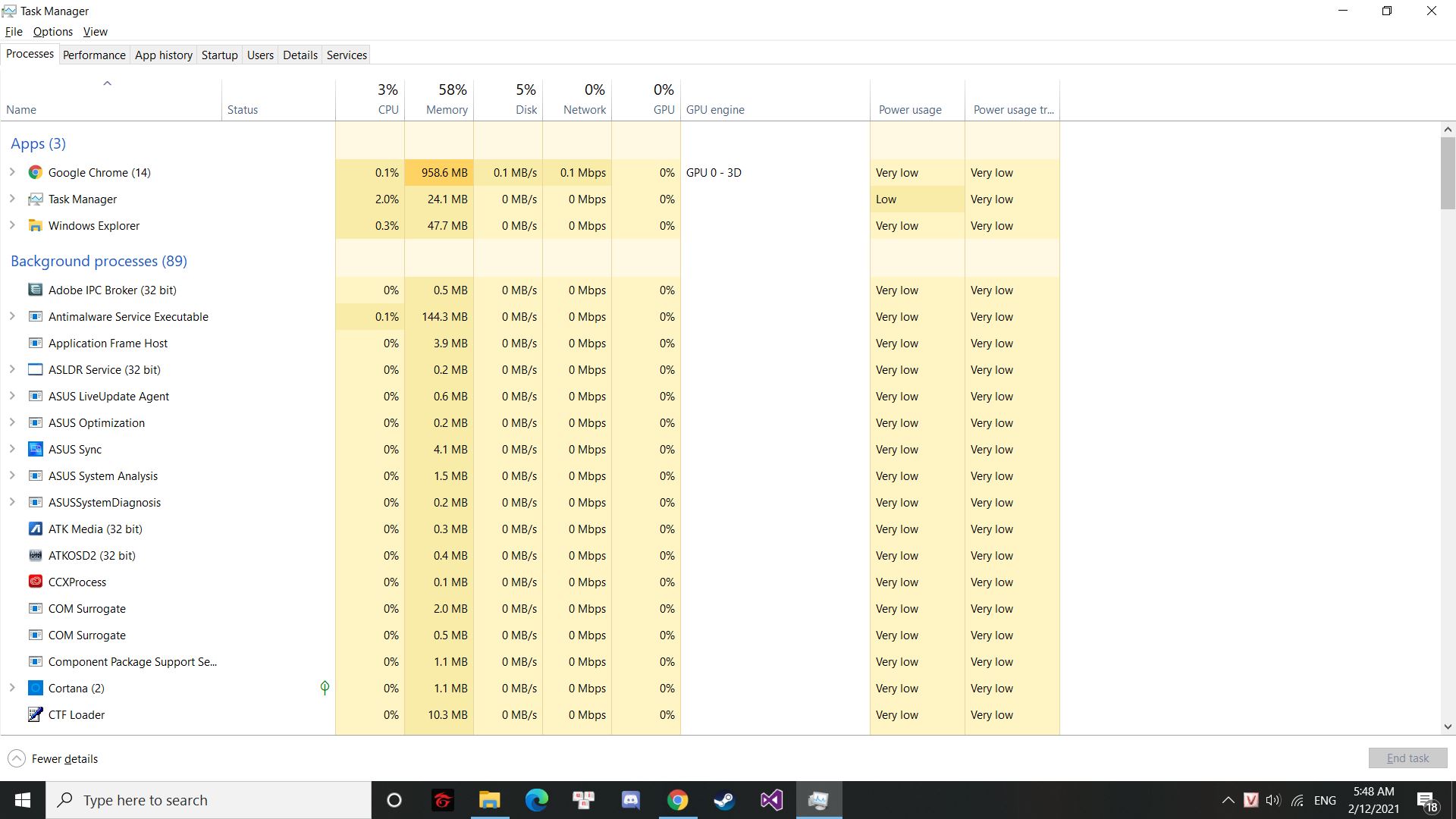Expand the Cortana process group
The width and height of the screenshot is (1456, 819).
coord(11,688)
